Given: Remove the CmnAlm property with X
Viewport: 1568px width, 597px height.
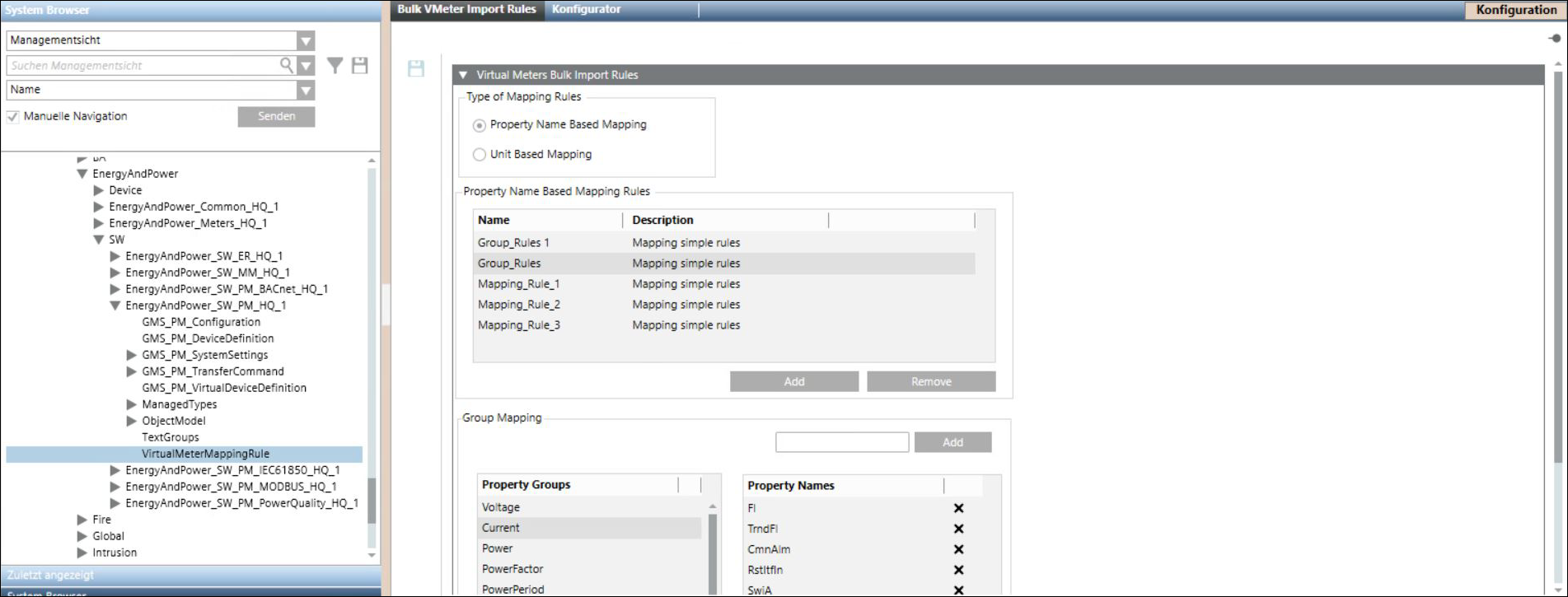Looking at the screenshot, I should point(958,549).
